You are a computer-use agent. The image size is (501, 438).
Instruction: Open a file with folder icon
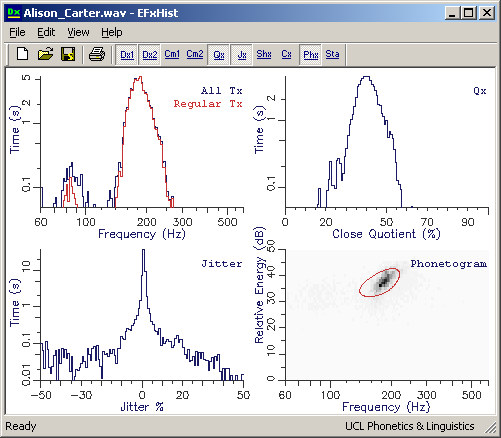pos(45,54)
